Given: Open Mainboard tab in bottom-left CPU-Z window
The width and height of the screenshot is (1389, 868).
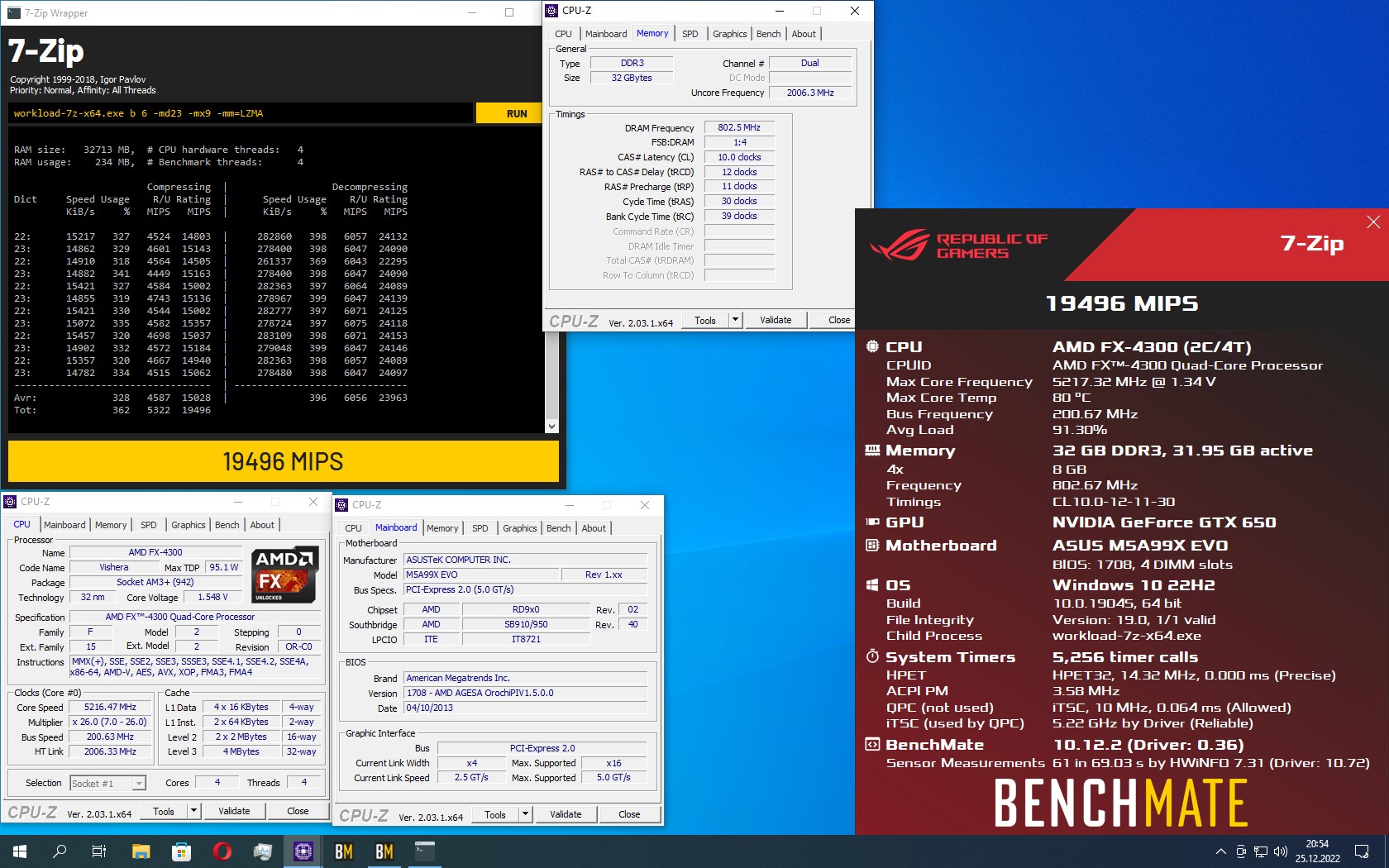Looking at the screenshot, I should point(64,525).
